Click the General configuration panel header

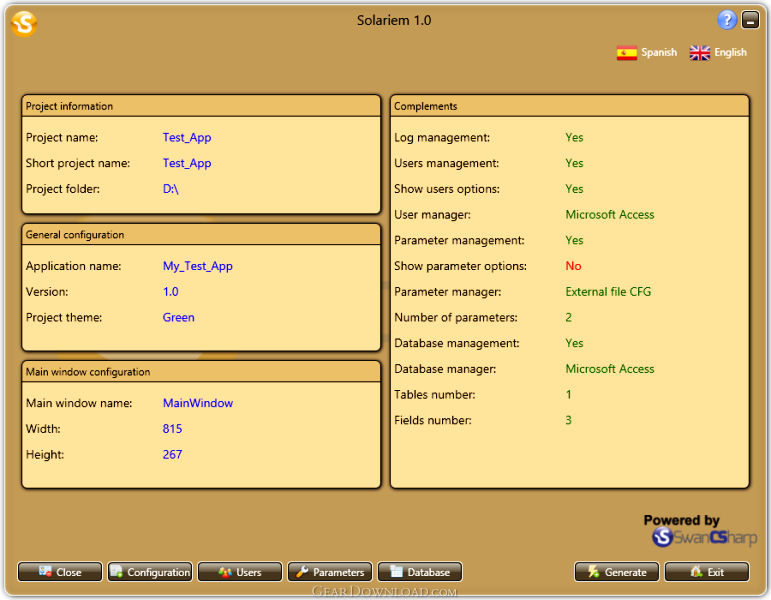(201, 235)
